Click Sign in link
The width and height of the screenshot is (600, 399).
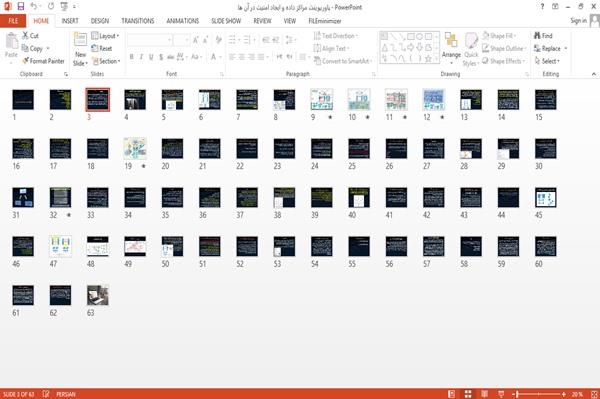pyautogui.click(x=578, y=21)
